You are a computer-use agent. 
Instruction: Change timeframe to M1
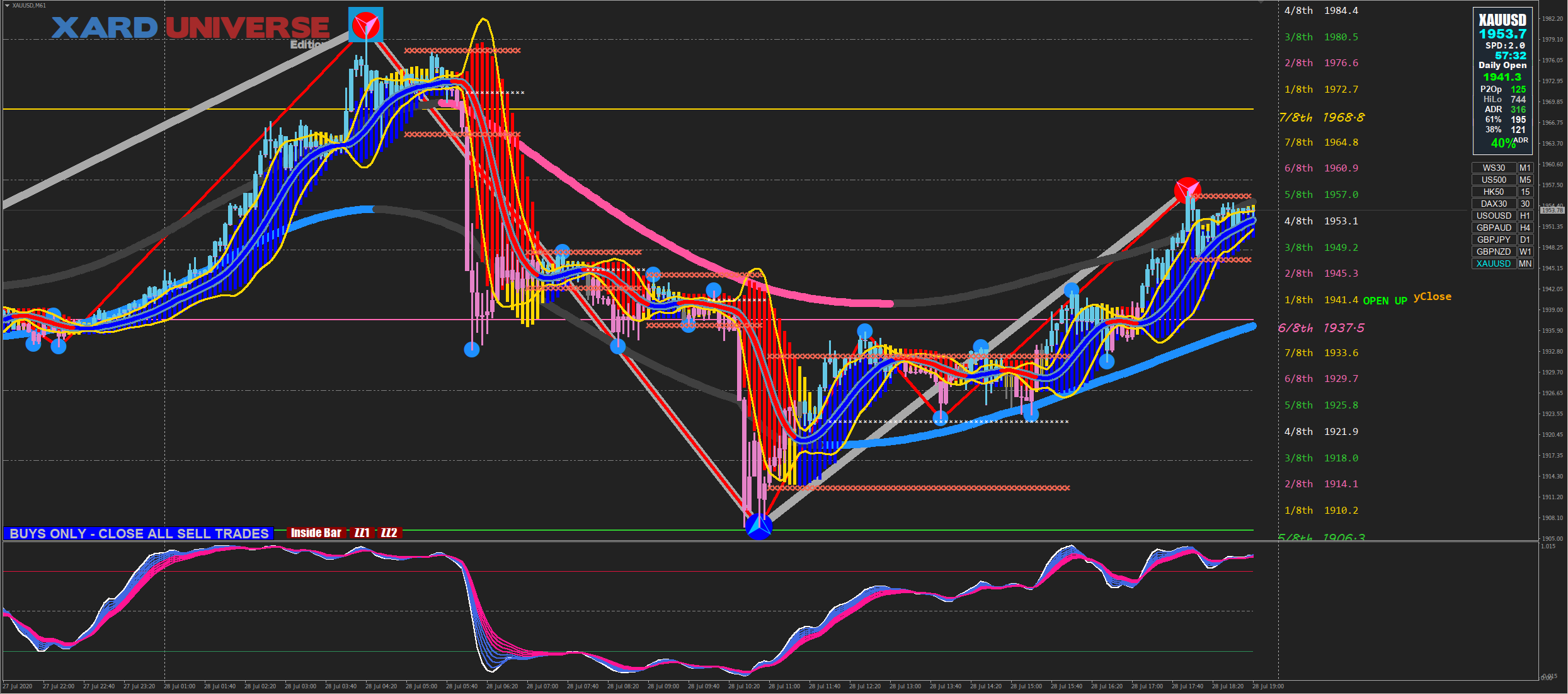1525,168
